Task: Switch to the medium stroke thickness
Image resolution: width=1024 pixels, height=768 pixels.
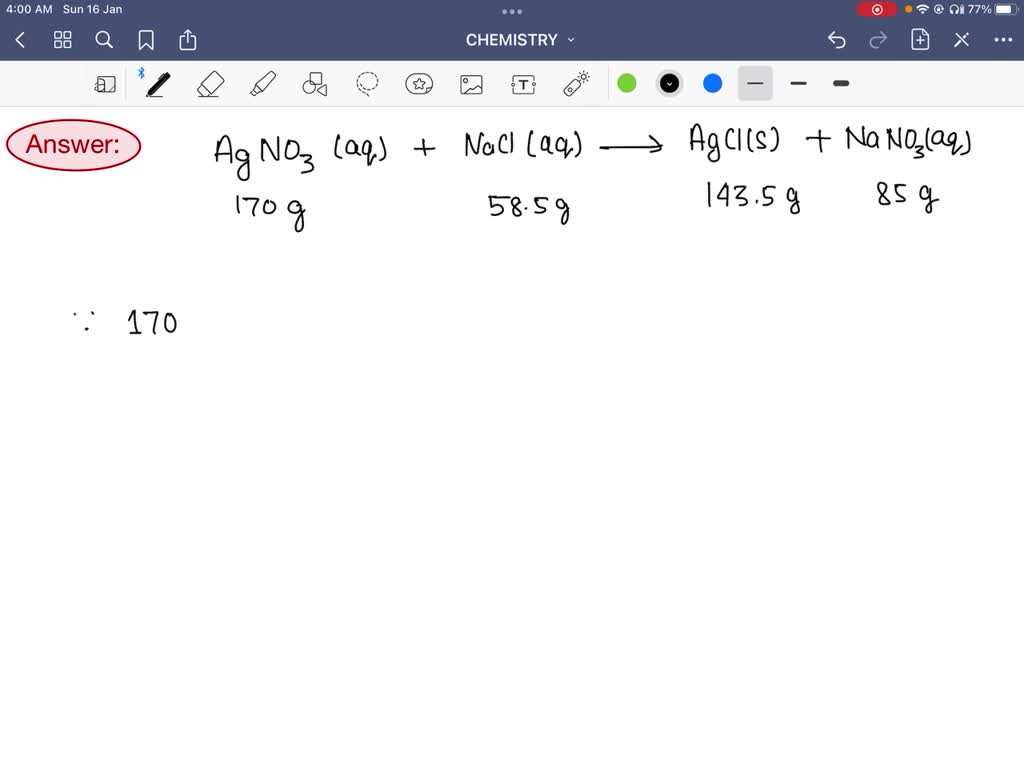Action: click(x=798, y=84)
